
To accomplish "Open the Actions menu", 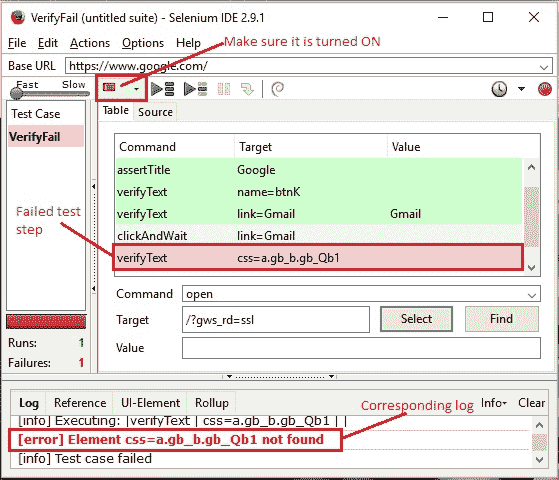I will coord(90,43).
